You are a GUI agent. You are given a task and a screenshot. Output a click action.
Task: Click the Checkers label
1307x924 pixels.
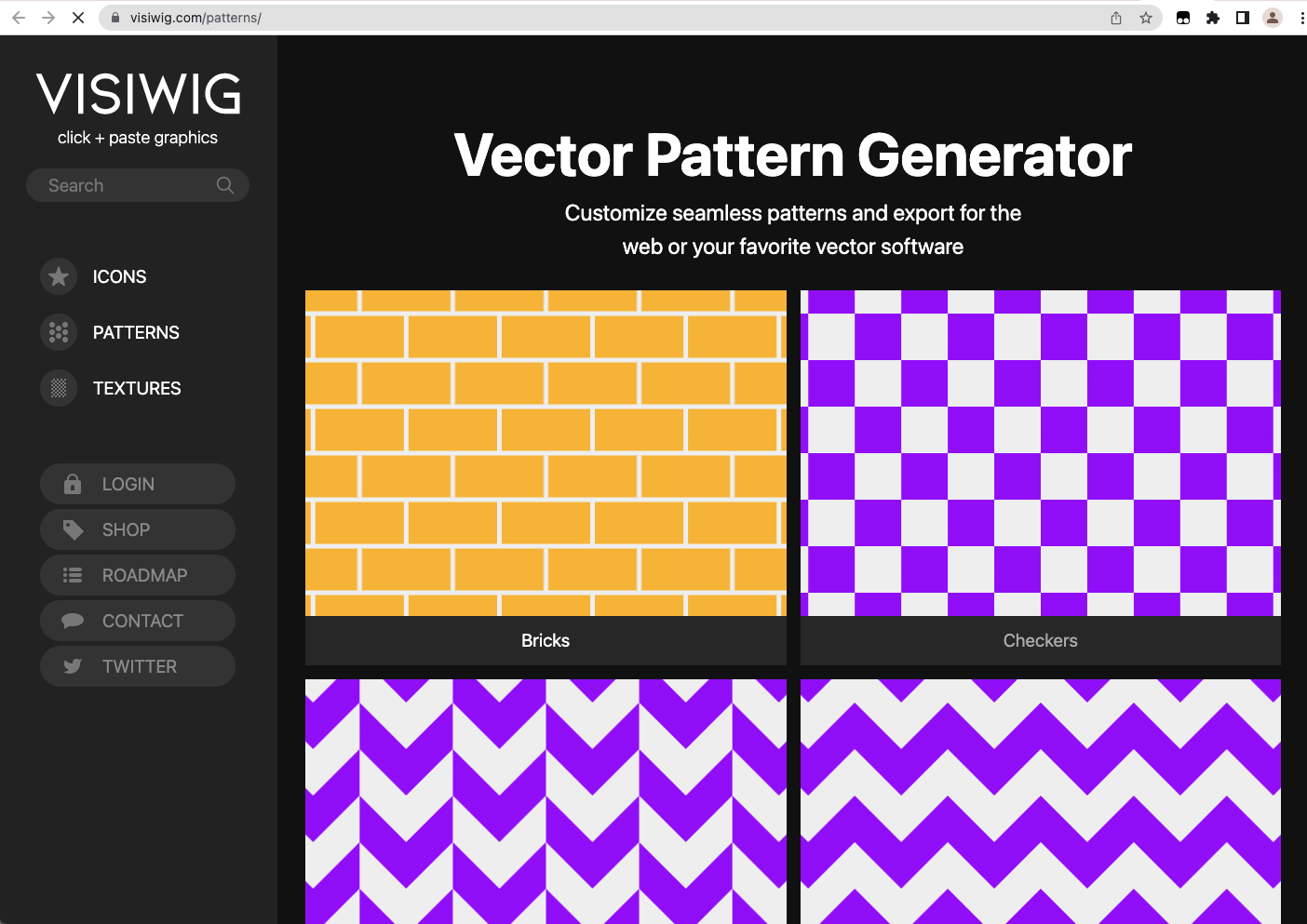pos(1041,640)
